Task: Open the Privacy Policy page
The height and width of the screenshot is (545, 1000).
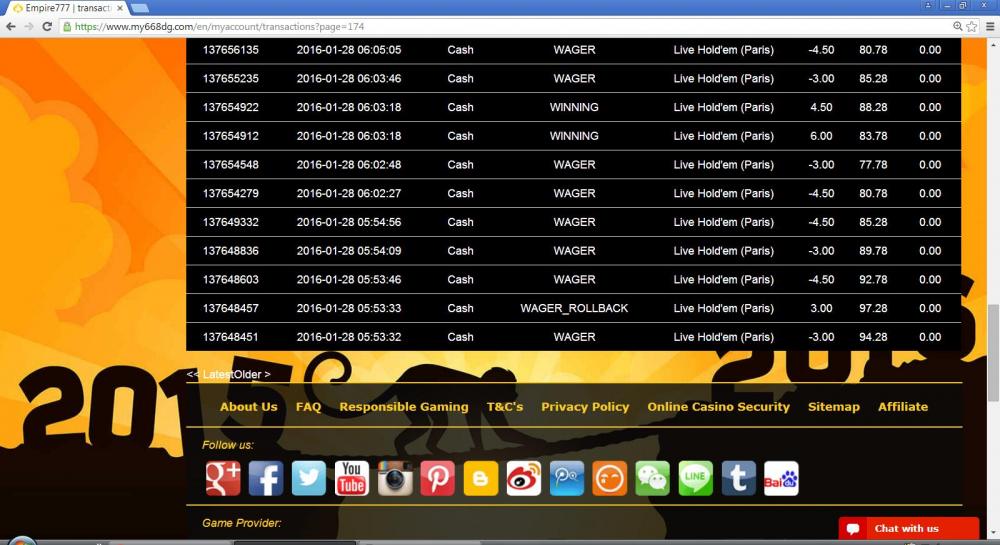Action: pos(585,407)
